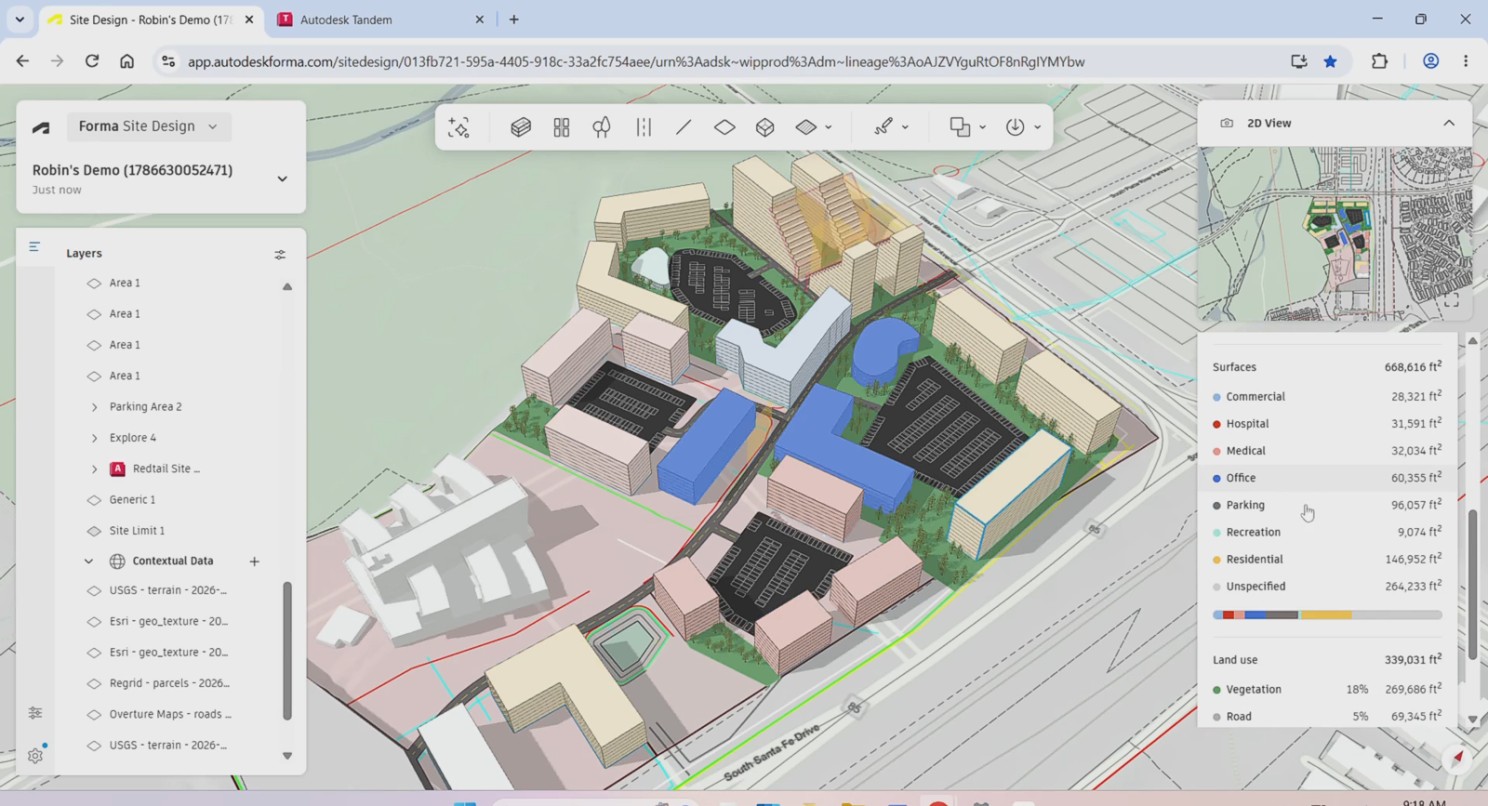Collapse the 2D View panel

pyautogui.click(x=1448, y=123)
